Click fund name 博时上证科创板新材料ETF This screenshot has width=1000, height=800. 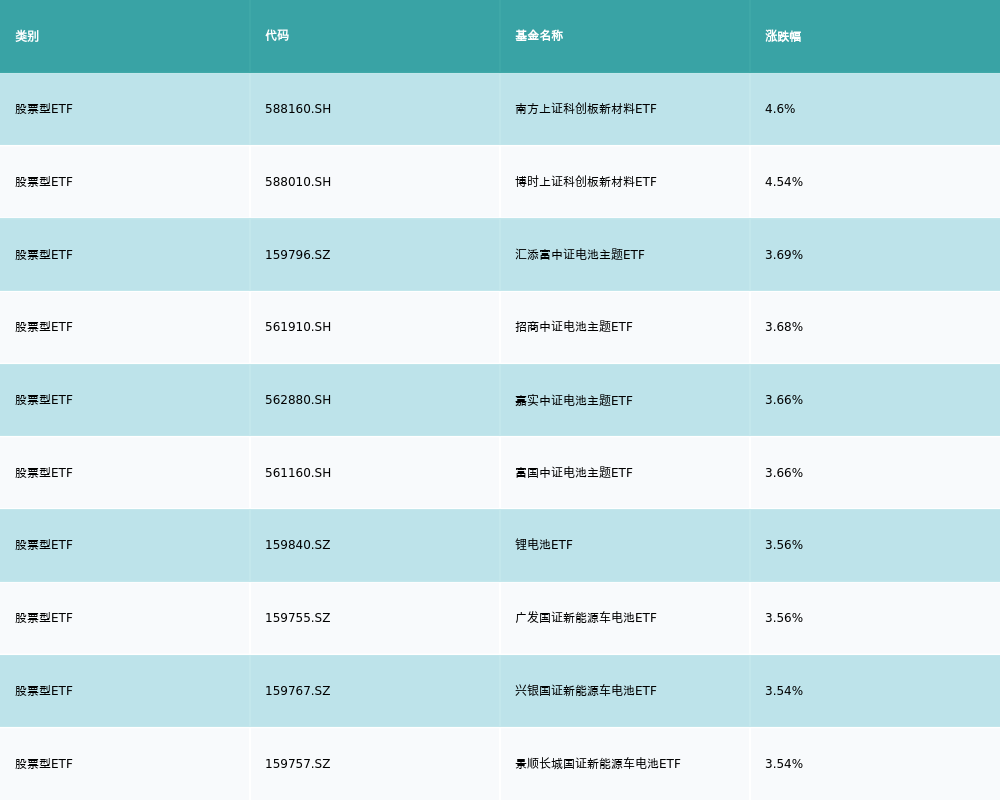pos(585,182)
